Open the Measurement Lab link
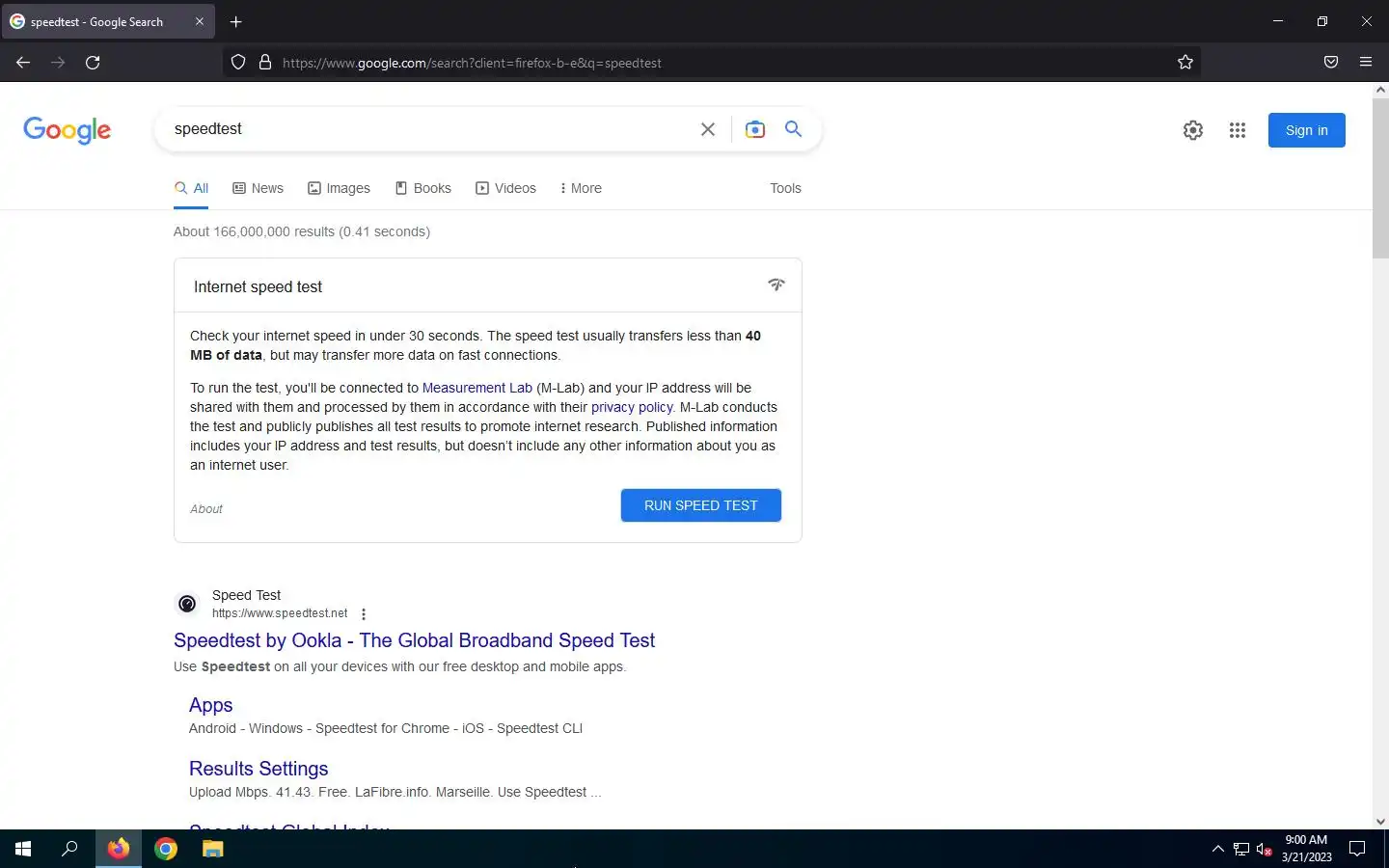 477,388
